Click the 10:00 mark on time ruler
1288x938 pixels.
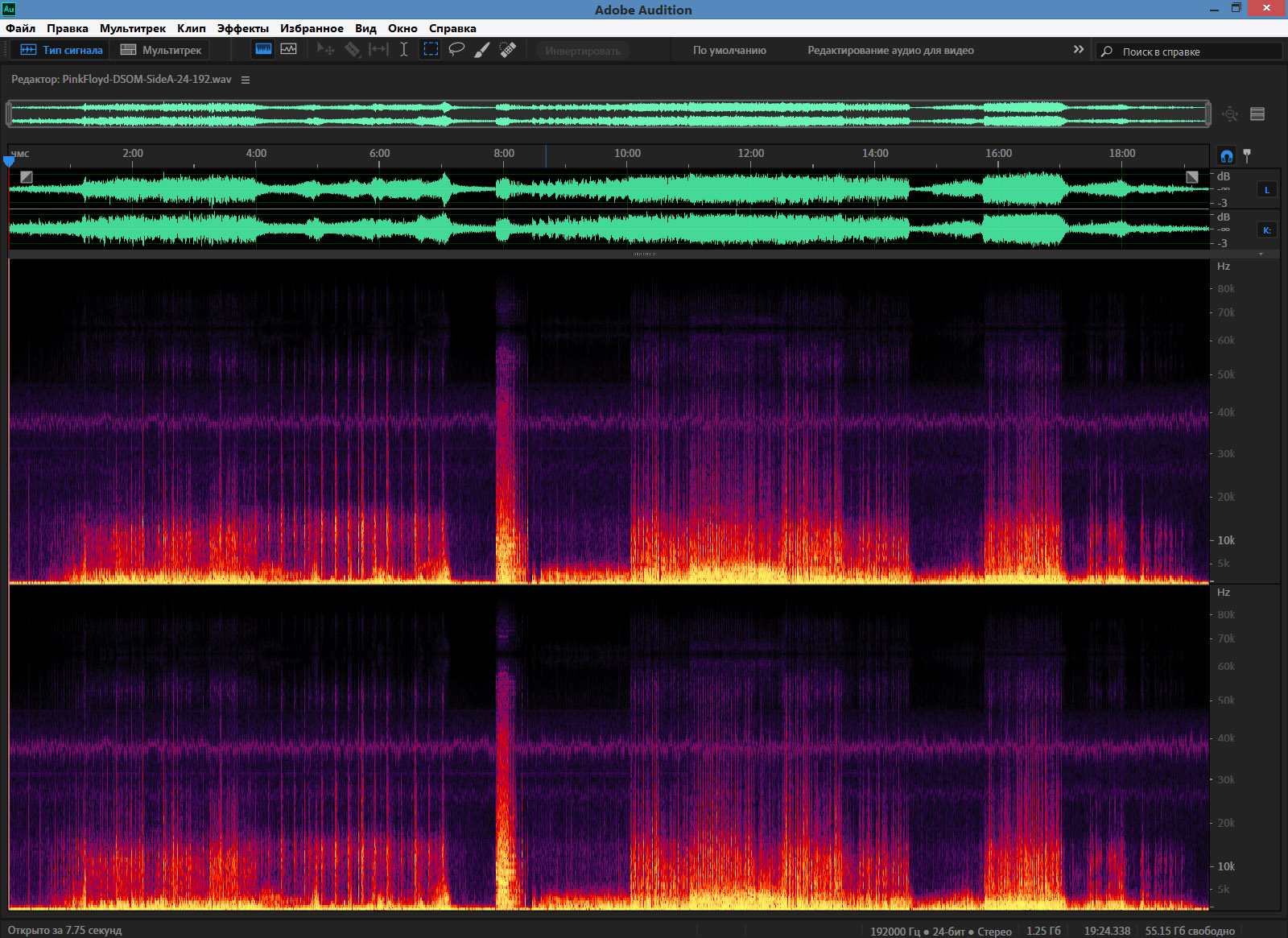[x=628, y=153]
